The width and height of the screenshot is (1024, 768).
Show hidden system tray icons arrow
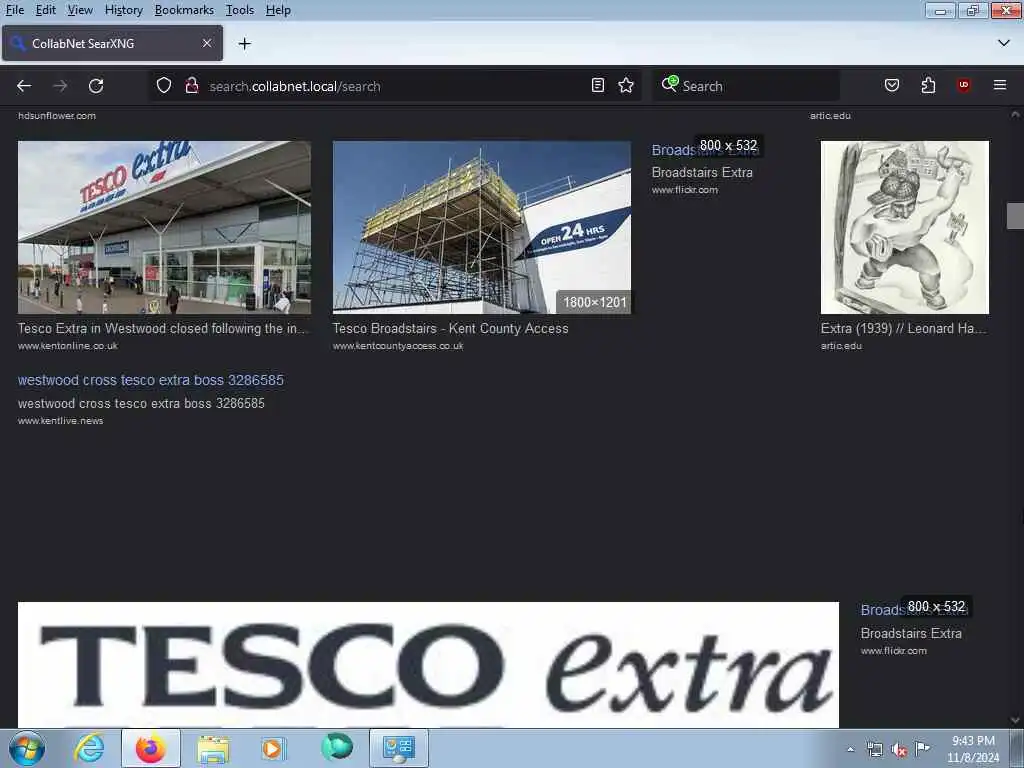[x=850, y=749]
